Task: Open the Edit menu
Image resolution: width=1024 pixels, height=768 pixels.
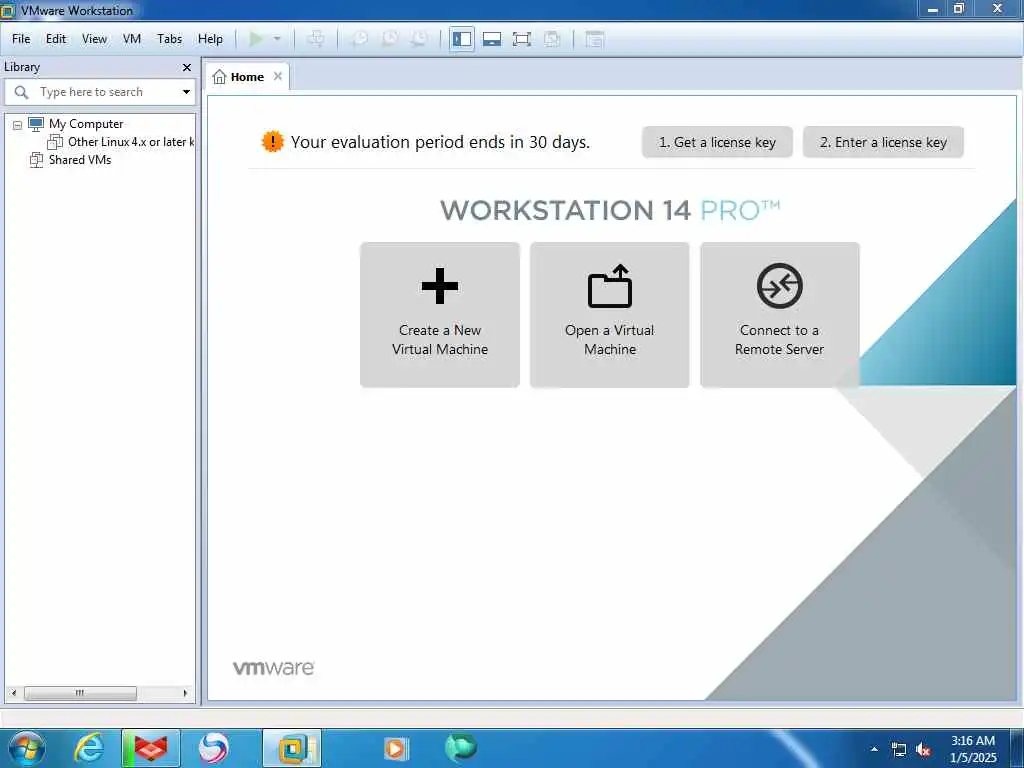Action: coord(56,39)
